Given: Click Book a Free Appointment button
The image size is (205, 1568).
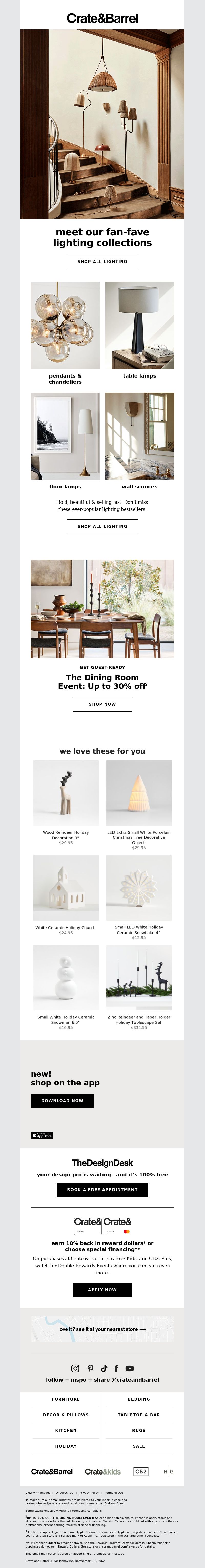Looking at the screenshot, I should [102, 1189].
